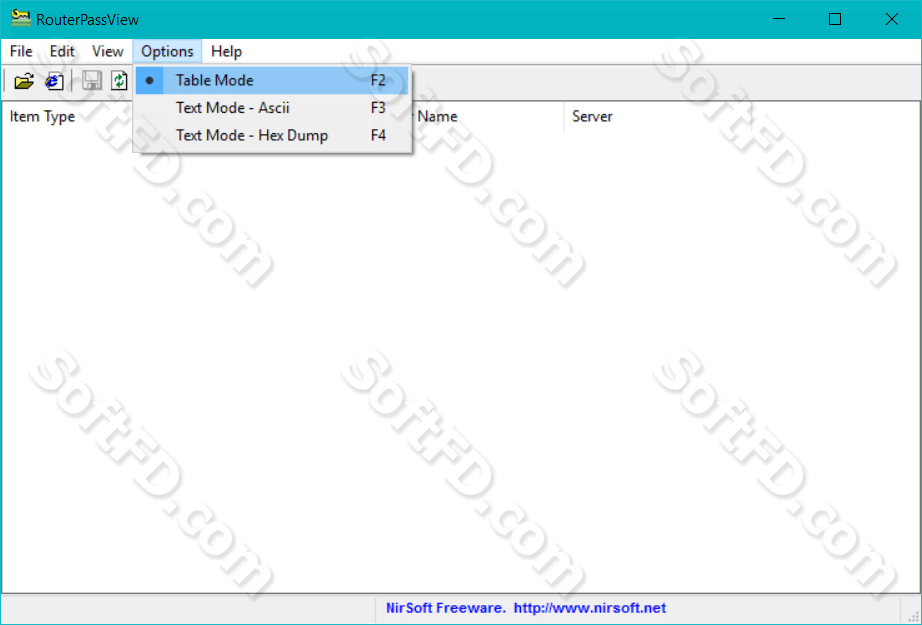Minimize the RouterPassView window
This screenshot has width=922, height=625.
779,19
